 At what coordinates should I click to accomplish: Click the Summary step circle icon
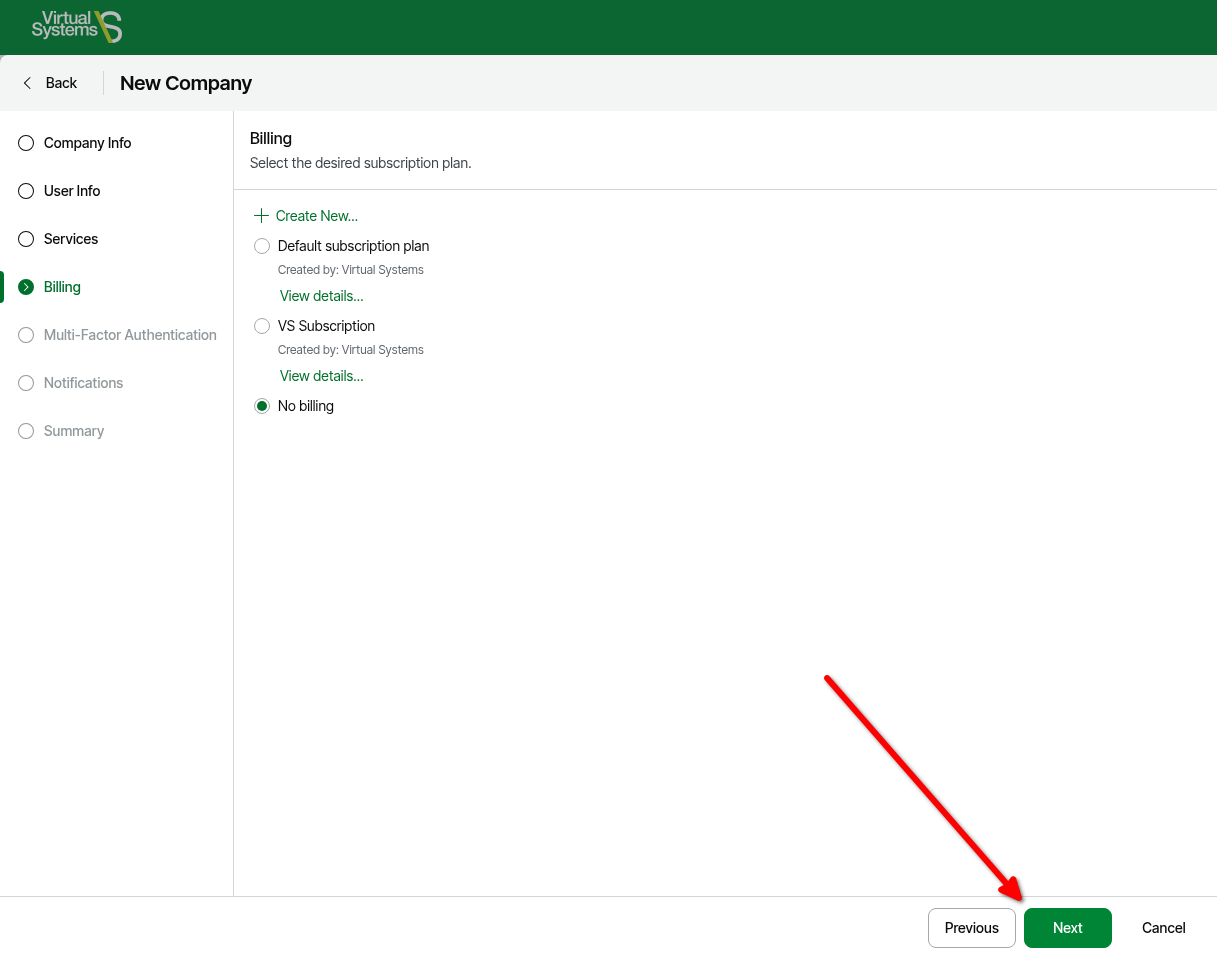(26, 431)
